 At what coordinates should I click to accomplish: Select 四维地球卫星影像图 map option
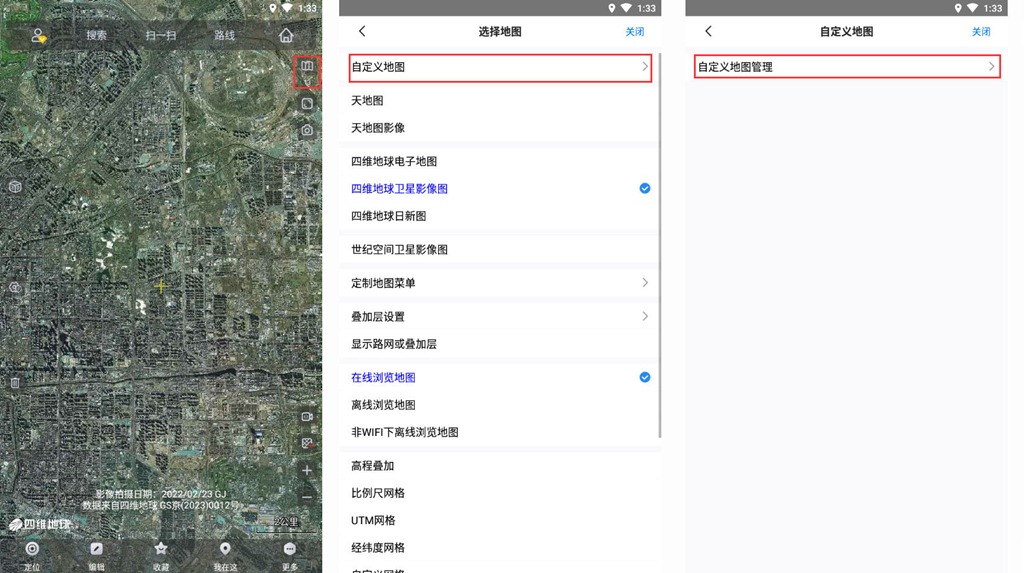(x=399, y=188)
